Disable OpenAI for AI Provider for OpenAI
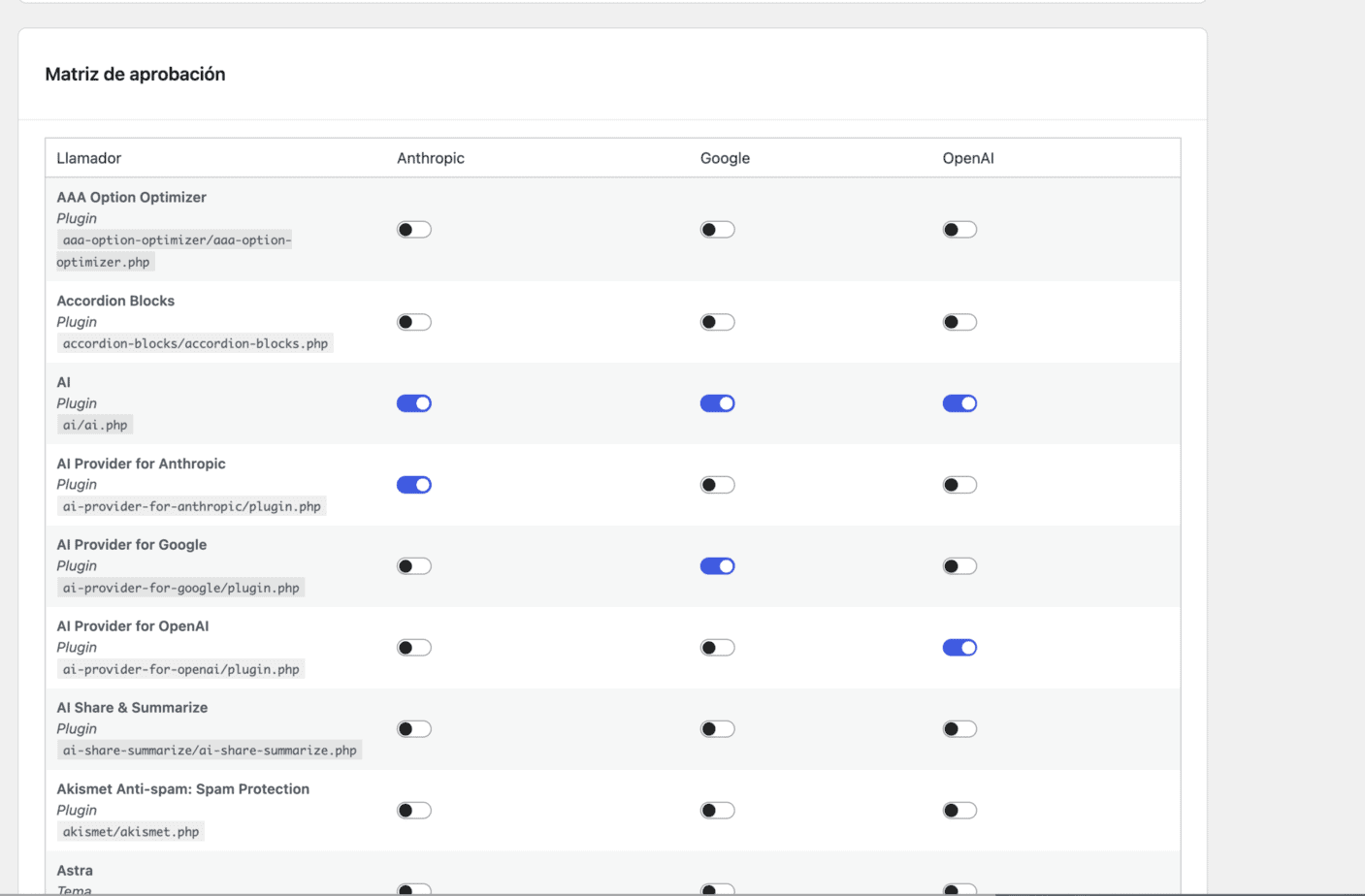 coord(959,648)
